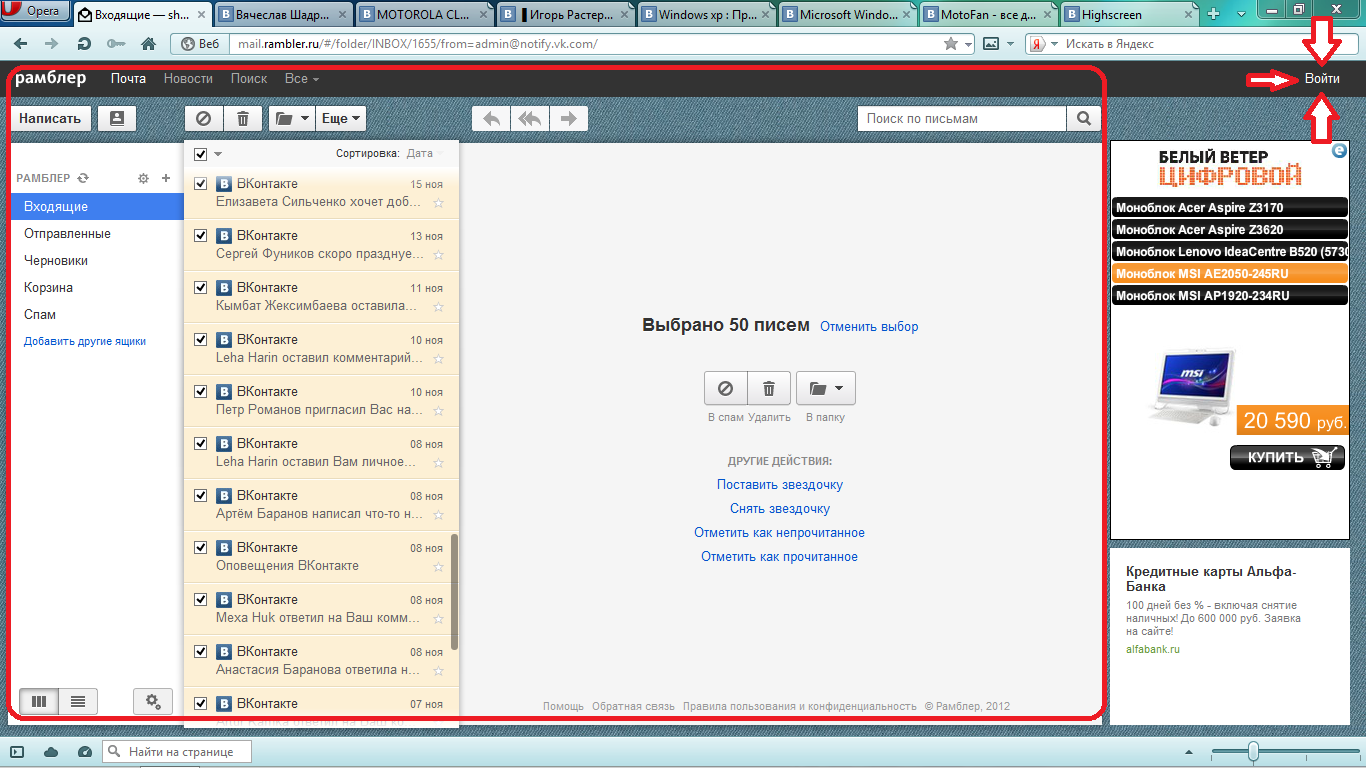
Task: Click the reply-all double arrow icon
Action: (x=530, y=118)
